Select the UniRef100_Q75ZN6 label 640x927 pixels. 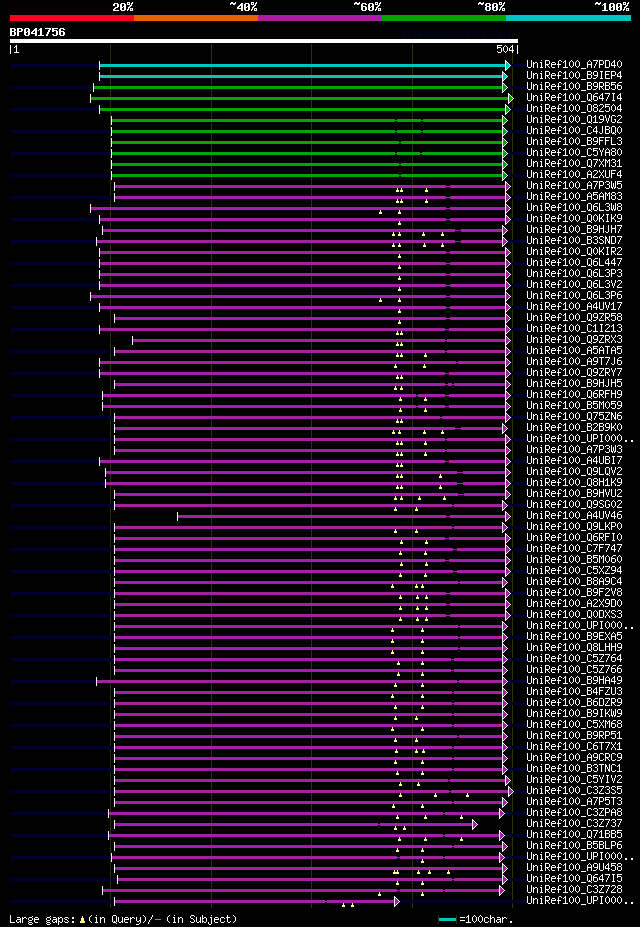point(574,417)
